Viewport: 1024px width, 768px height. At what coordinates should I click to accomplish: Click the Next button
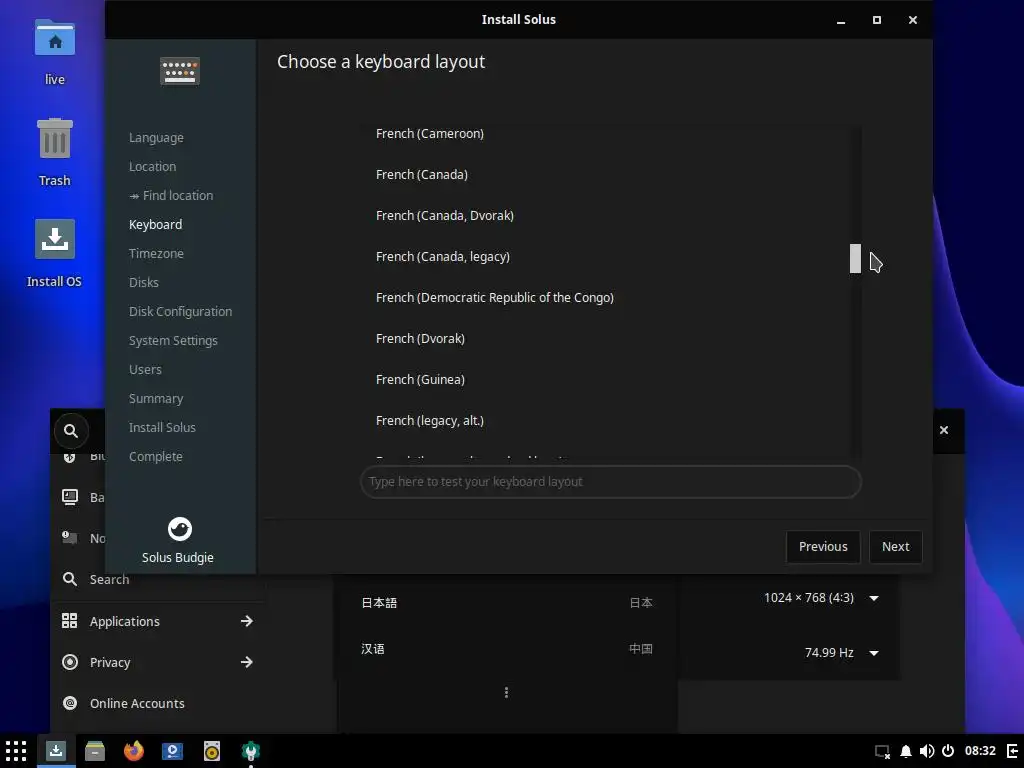pos(895,547)
